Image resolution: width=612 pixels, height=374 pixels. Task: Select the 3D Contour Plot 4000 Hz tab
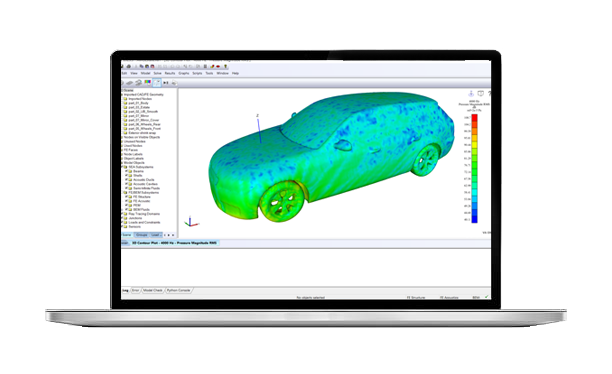[174, 243]
